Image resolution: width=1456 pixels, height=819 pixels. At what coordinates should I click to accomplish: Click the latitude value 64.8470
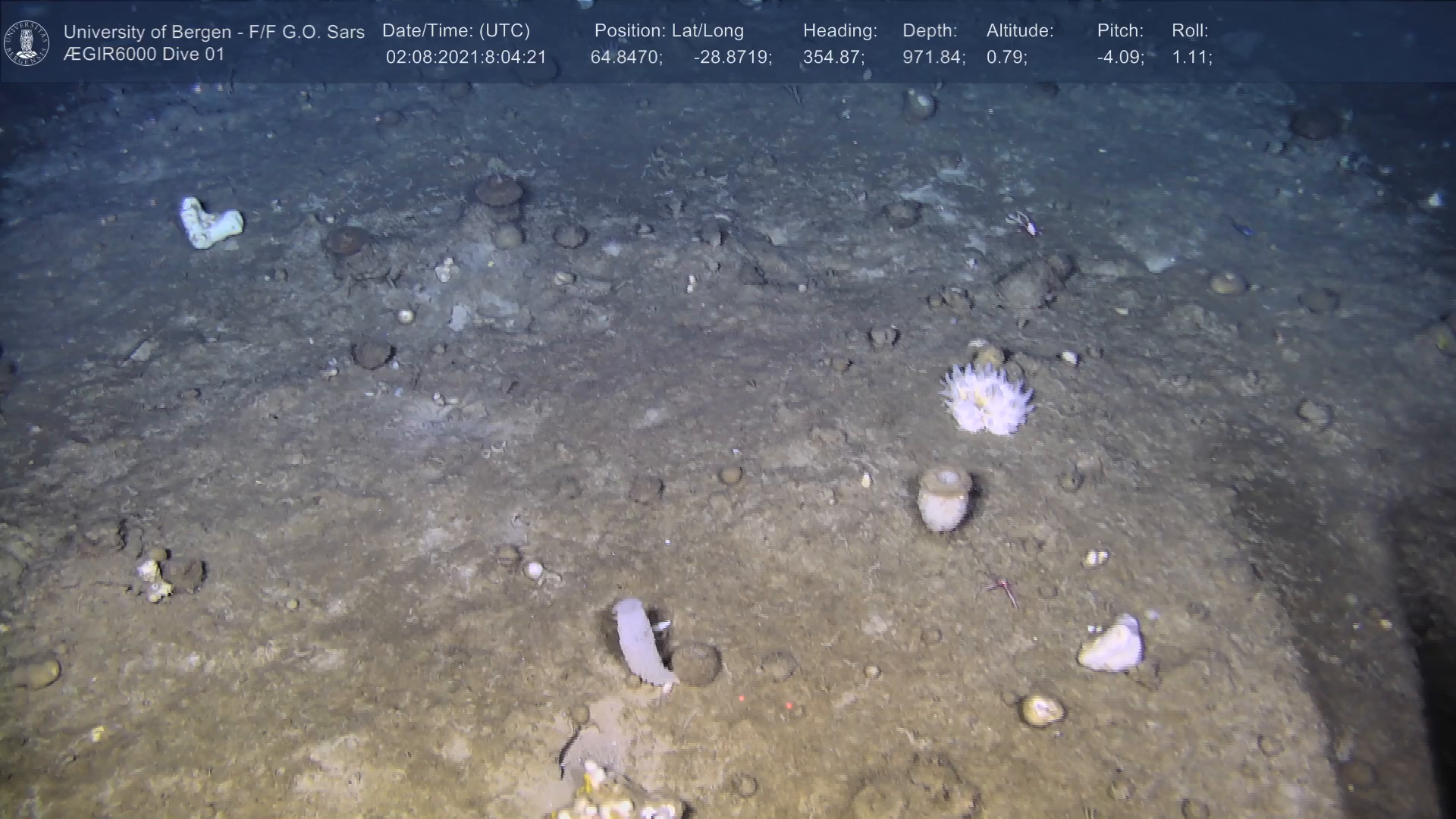tap(626, 58)
